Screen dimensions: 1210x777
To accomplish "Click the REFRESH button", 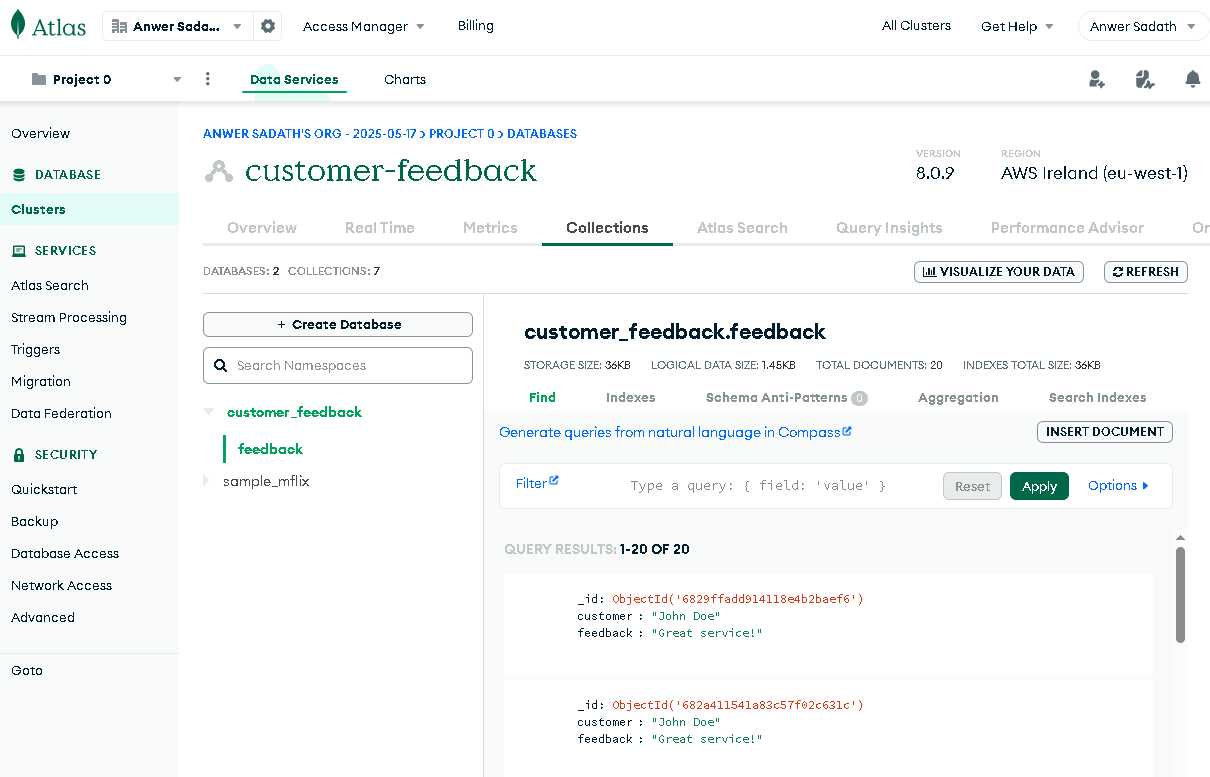I will (1146, 271).
